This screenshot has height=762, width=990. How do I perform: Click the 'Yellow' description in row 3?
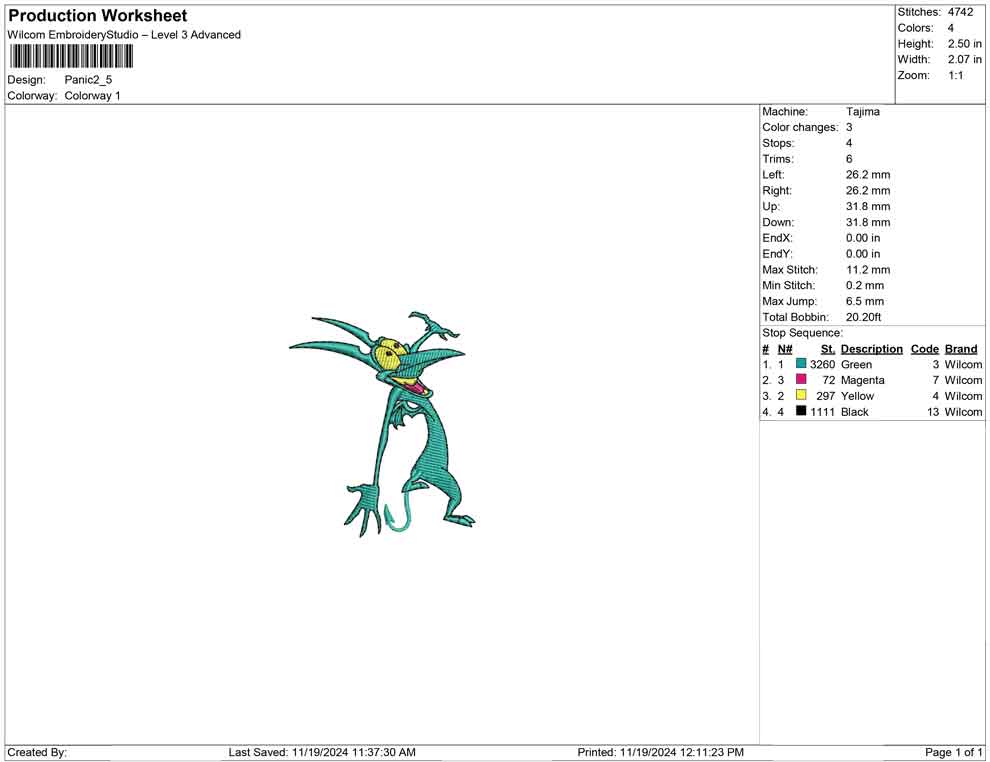857,396
